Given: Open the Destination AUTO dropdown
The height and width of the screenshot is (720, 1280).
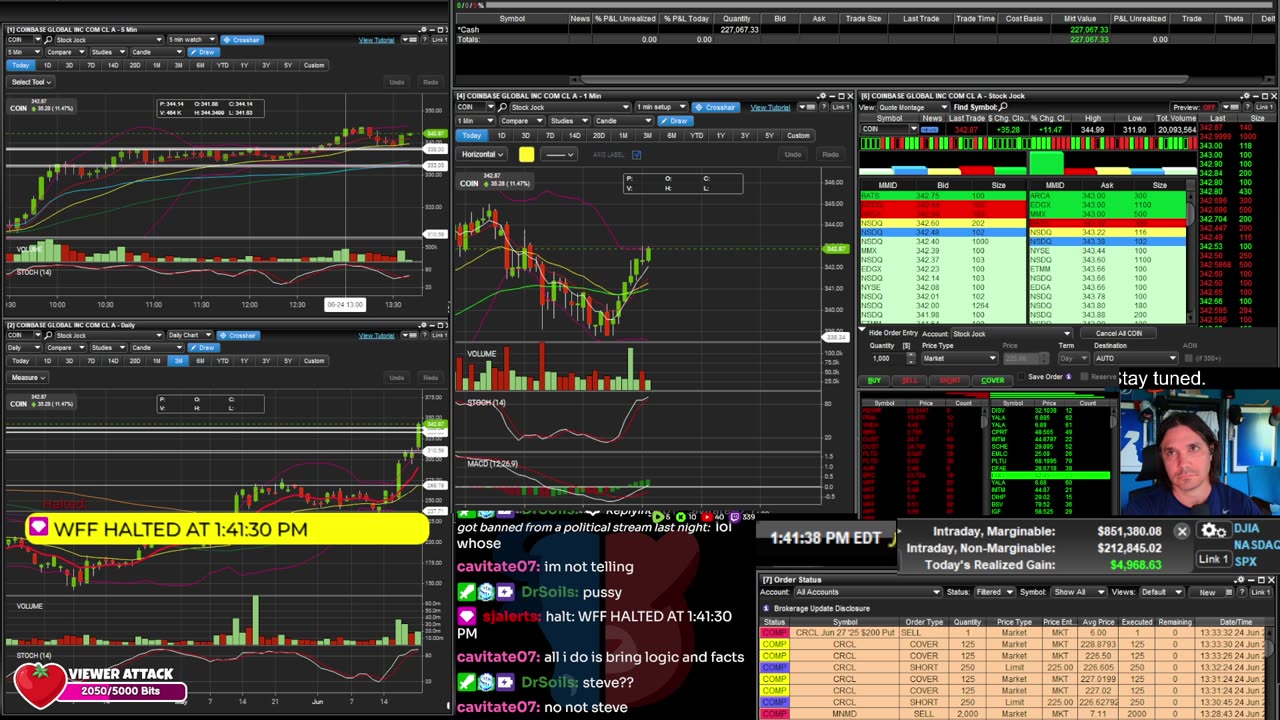Looking at the screenshot, I should click(x=1135, y=358).
